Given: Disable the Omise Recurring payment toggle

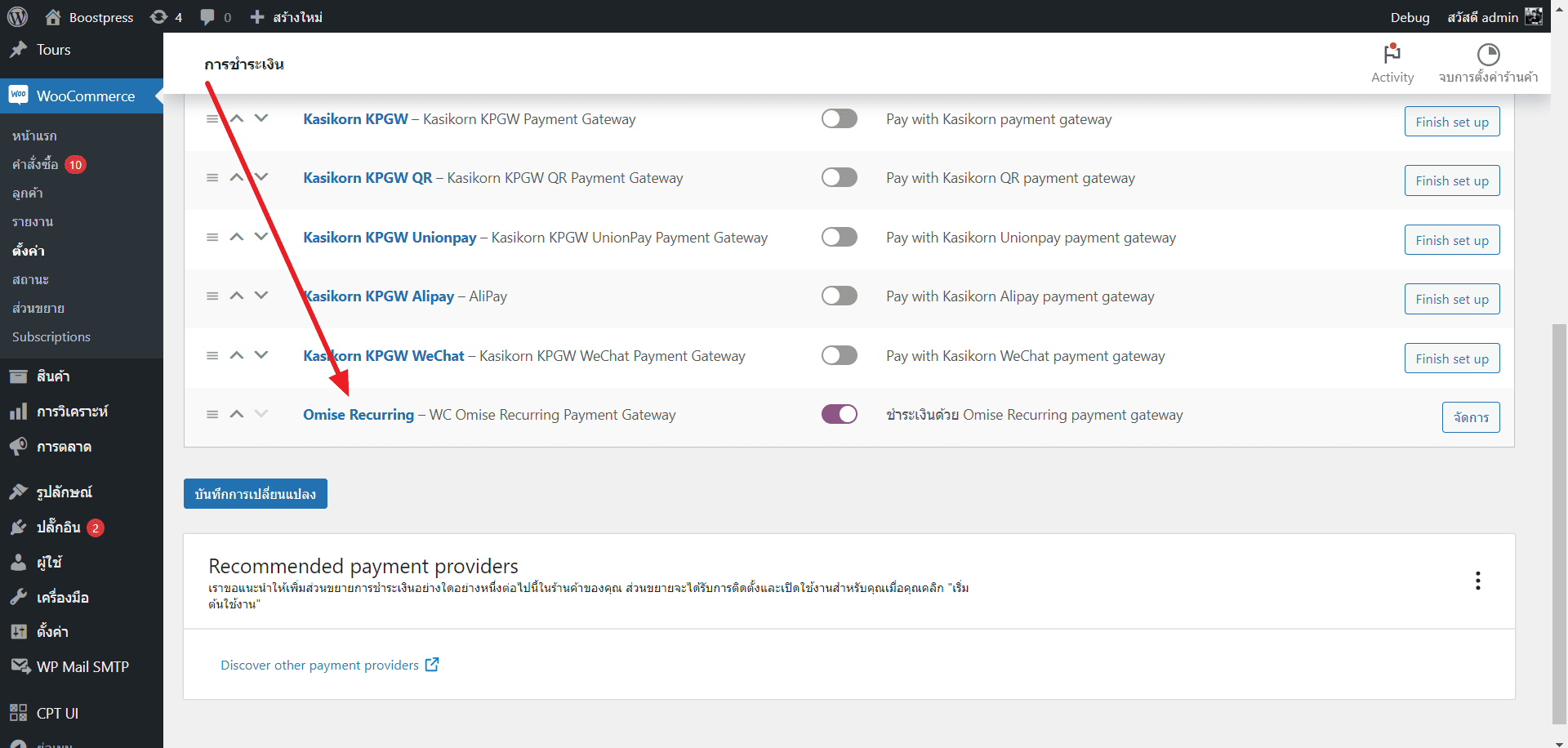Looking at the screenshot, I should coord(839,415).
